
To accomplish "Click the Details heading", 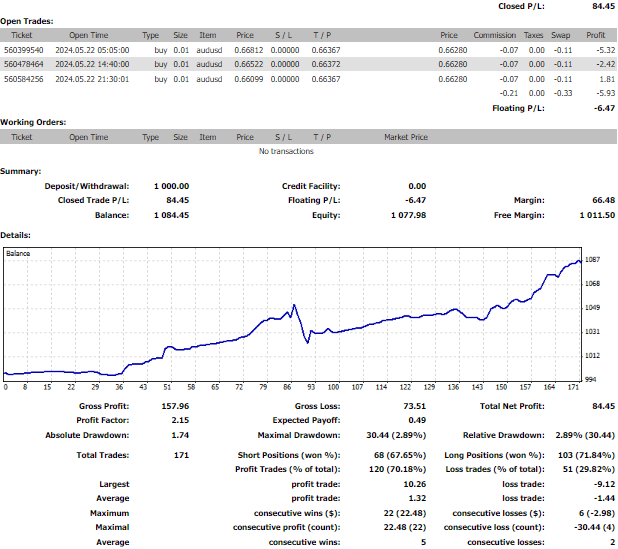I will 15,235.
